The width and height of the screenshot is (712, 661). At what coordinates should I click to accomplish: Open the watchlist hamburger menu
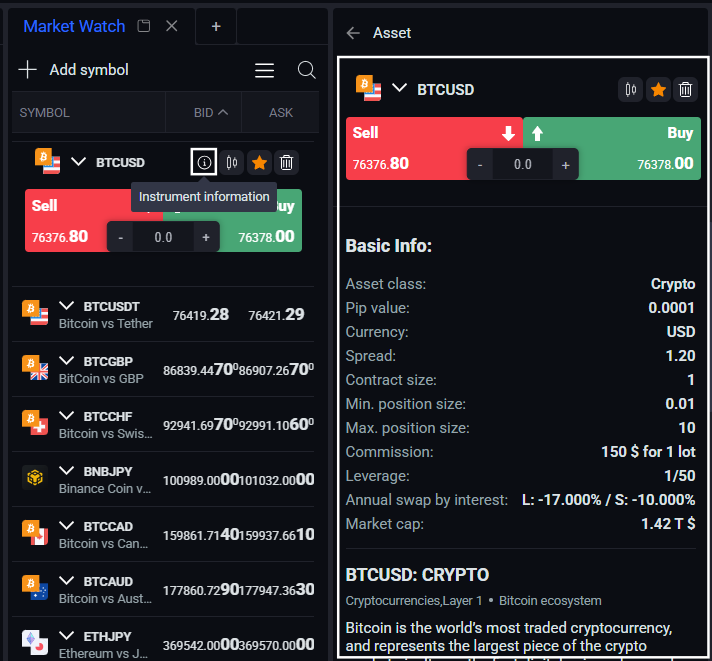pos(264,70)
